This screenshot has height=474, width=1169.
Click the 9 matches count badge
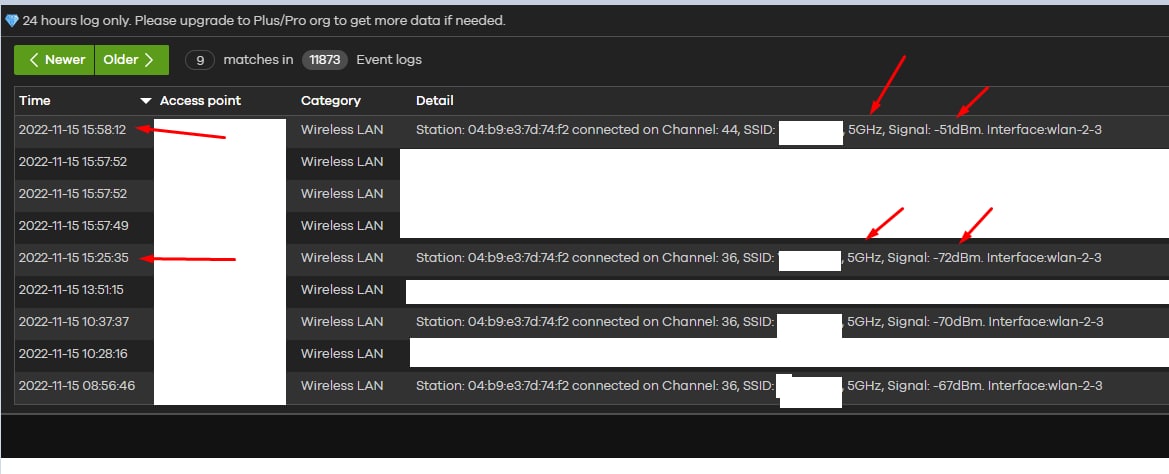200,60
